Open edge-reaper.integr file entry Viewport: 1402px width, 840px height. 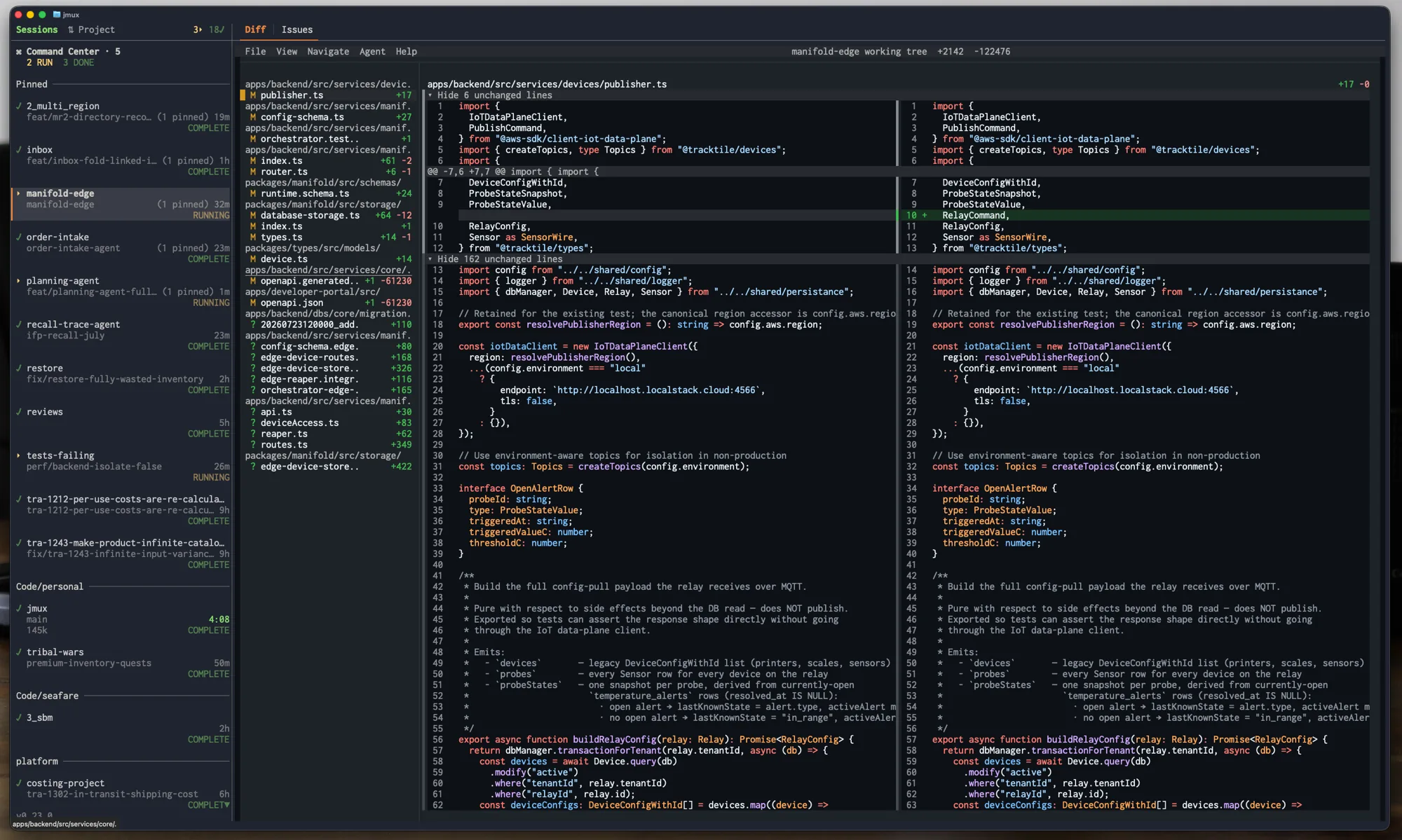[328, 379]
